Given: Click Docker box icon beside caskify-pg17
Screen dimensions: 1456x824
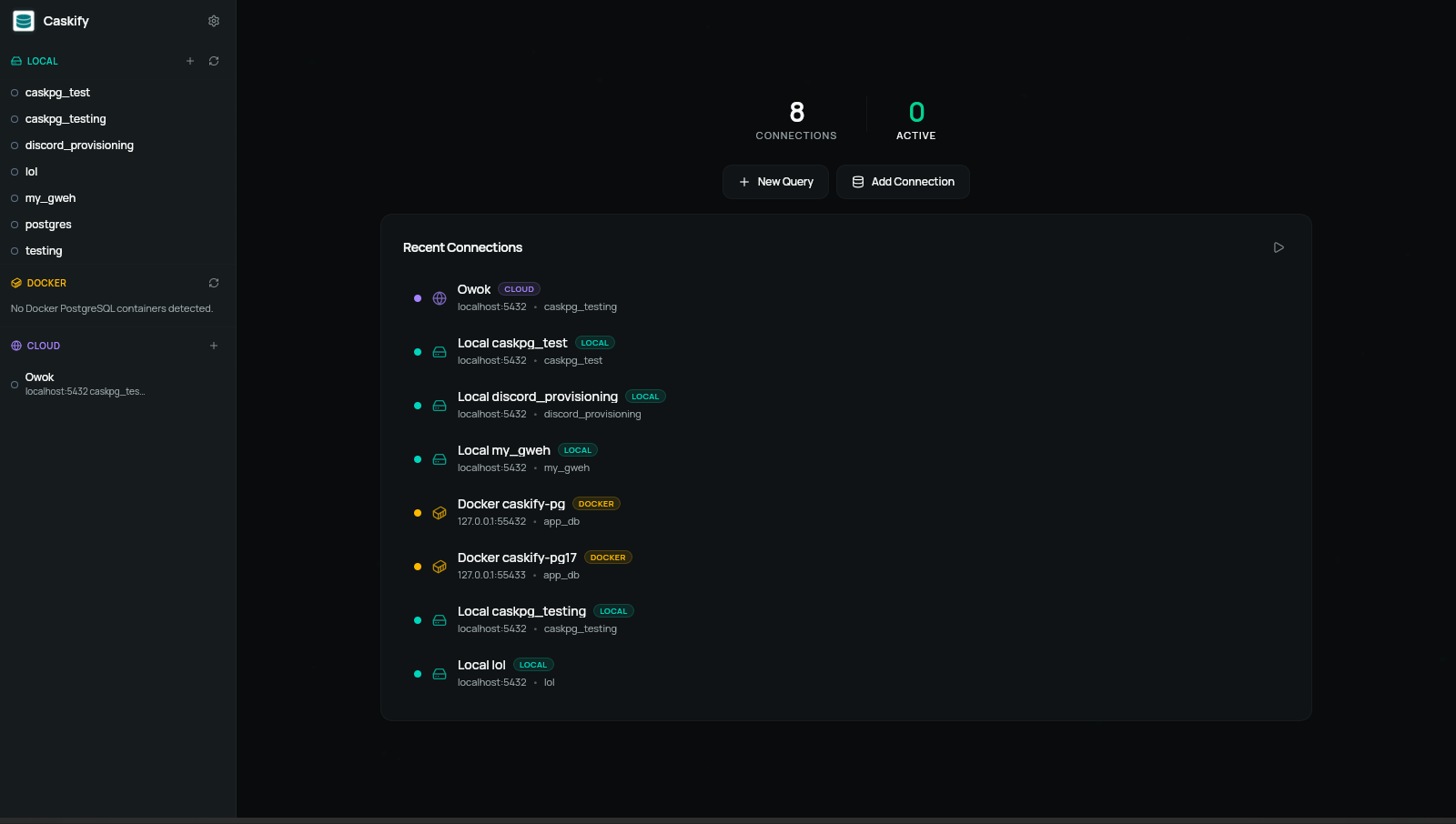Looking at the screenshot, I should pyautogui.click(x=440, y=567).
